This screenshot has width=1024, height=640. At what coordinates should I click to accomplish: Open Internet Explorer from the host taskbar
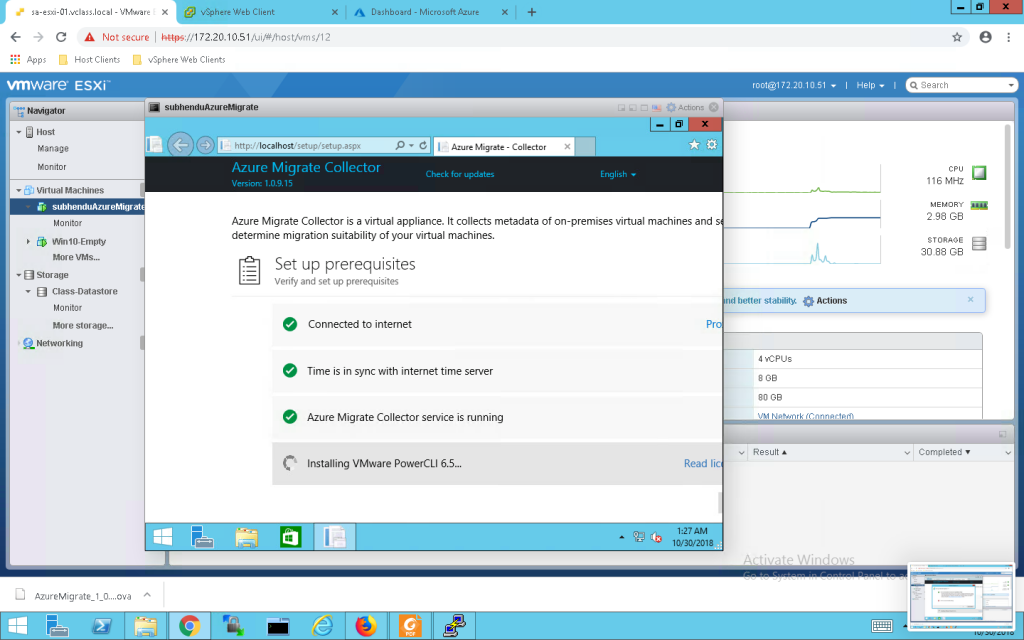[322, 626]
